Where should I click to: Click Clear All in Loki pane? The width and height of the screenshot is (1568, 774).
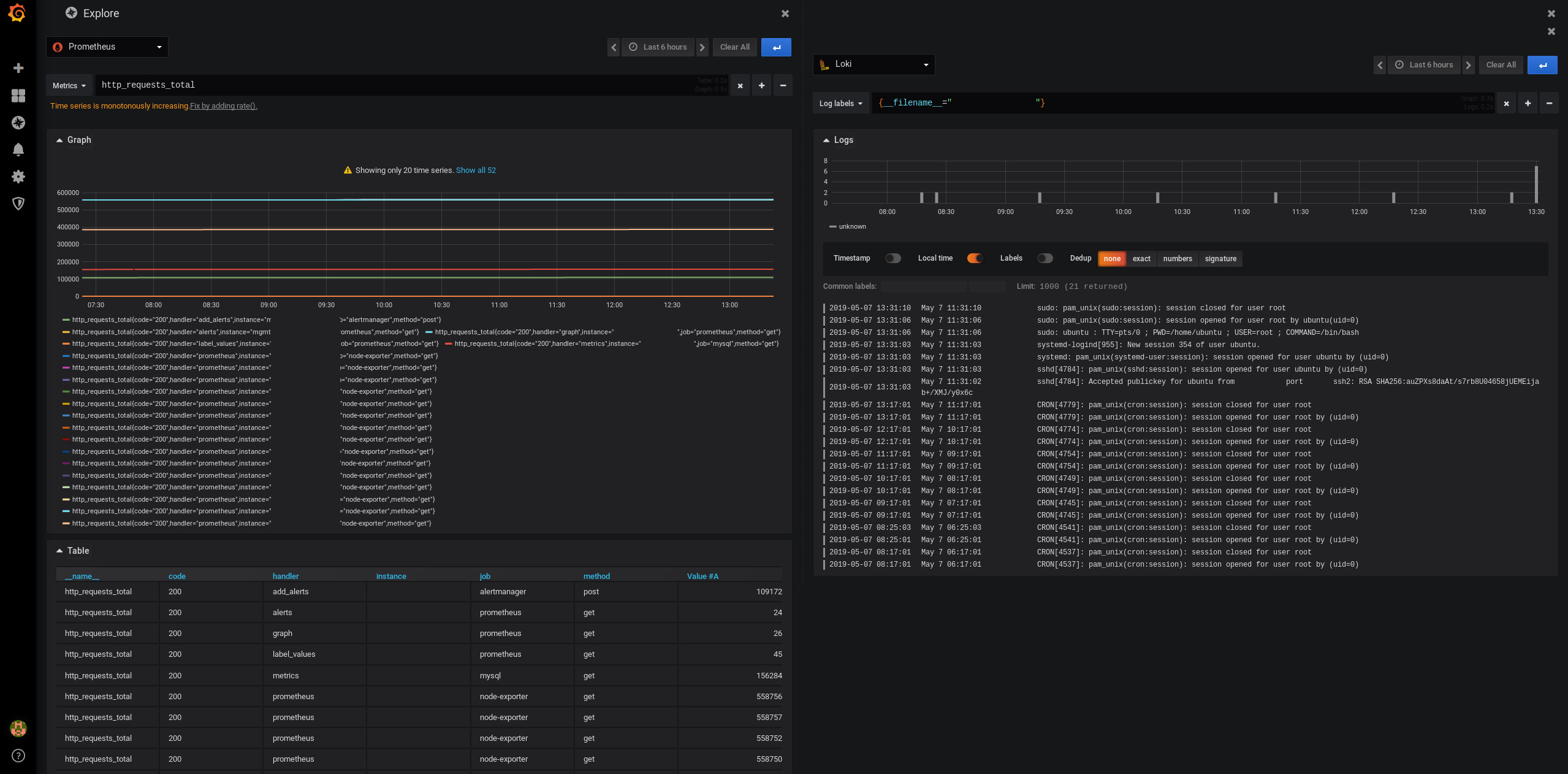point(1501,65)
